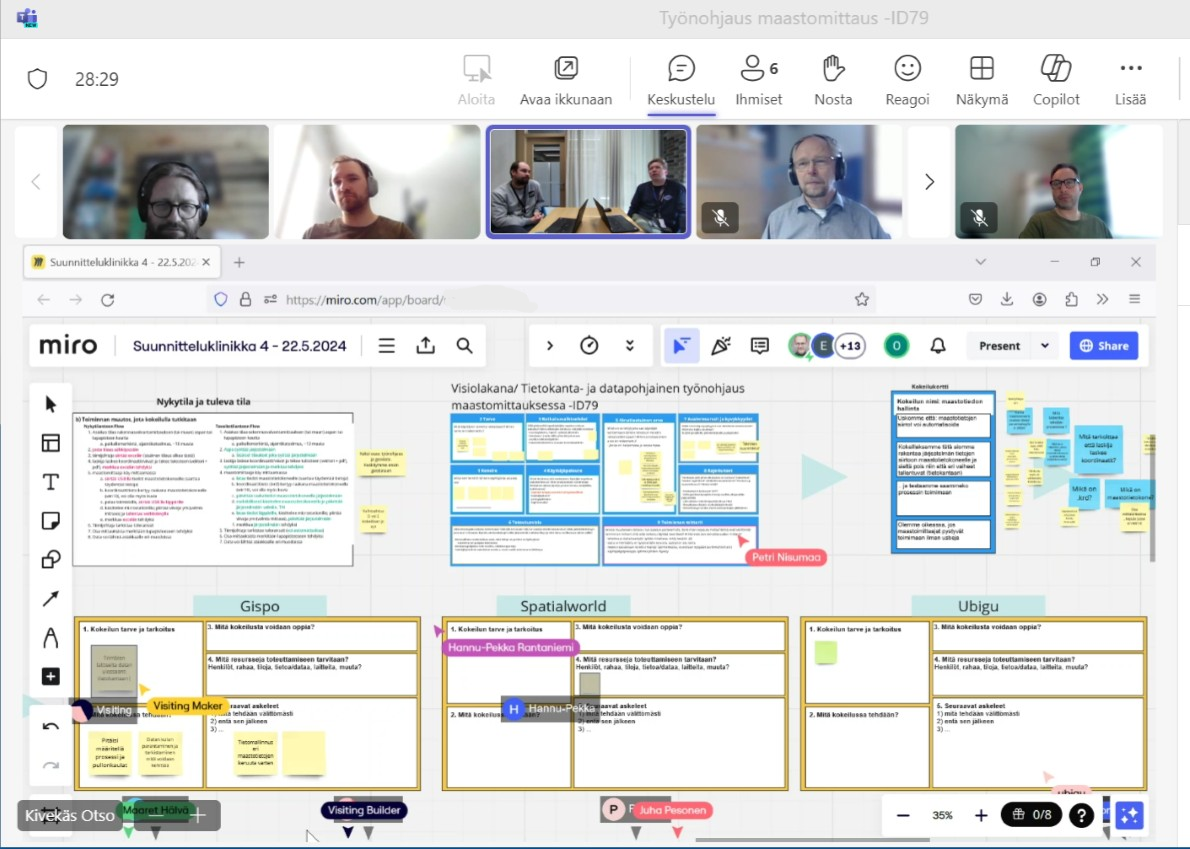The image size is (1190, 849).
Task: Collapse toolbar with double-chevron icon
Action: (629, 346)
